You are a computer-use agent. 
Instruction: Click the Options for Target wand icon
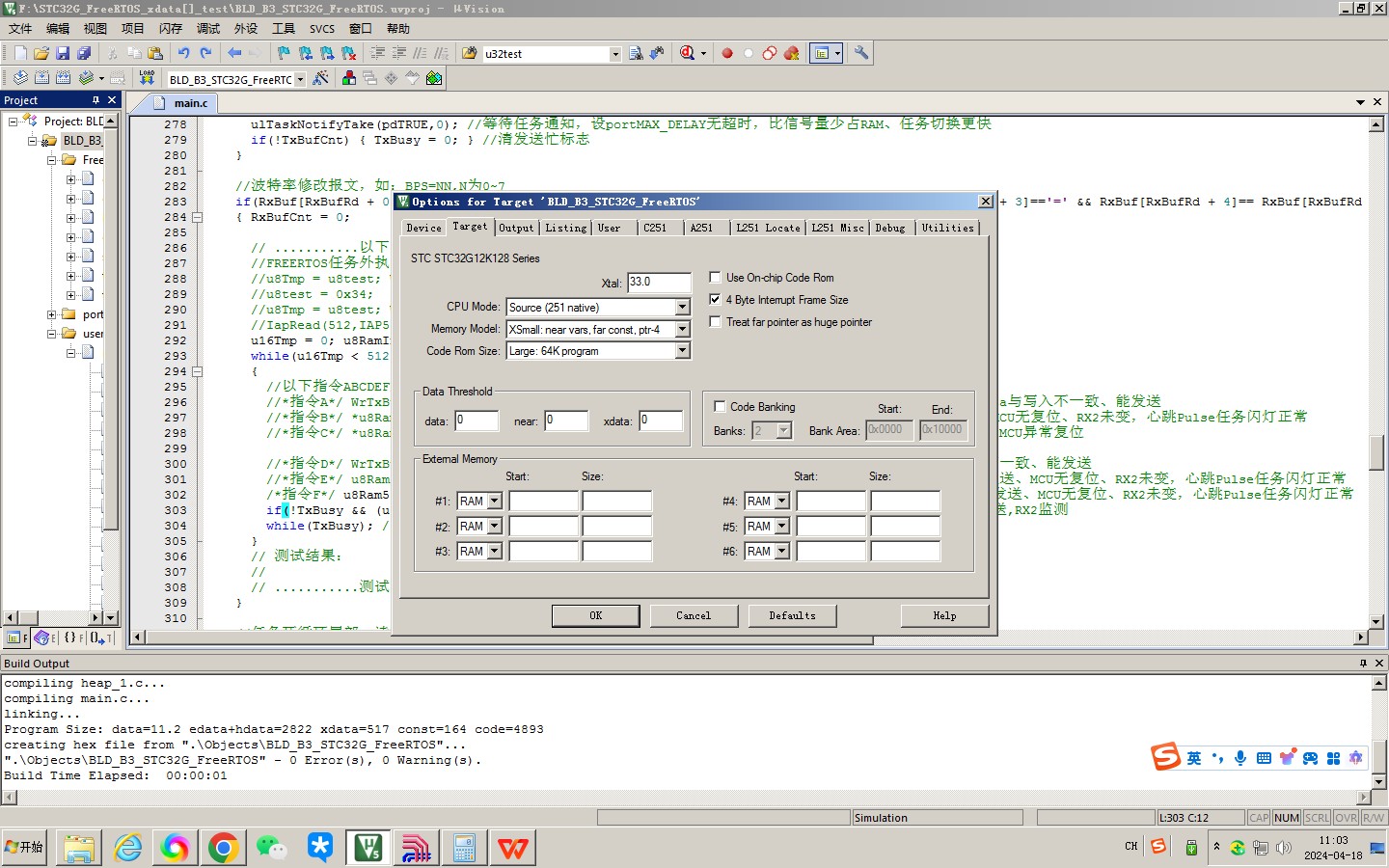click(320, 78)
